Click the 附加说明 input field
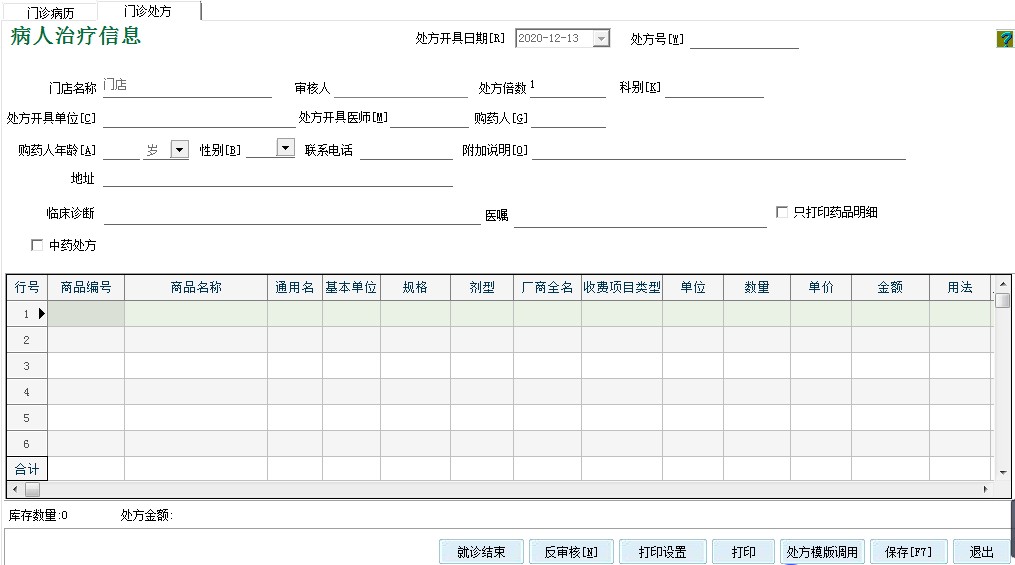This screenshot has height=565, width=1015. pos(719,150)
